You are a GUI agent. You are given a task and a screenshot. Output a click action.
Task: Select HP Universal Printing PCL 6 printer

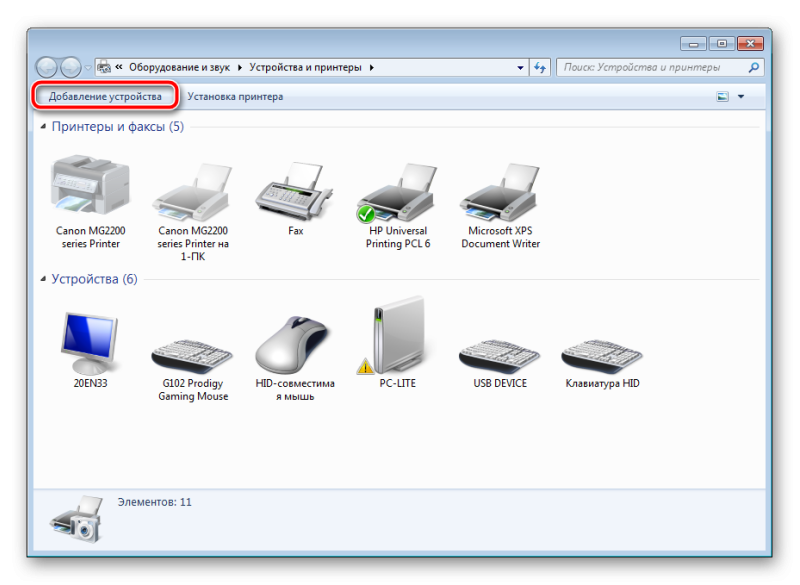[397, 193]
